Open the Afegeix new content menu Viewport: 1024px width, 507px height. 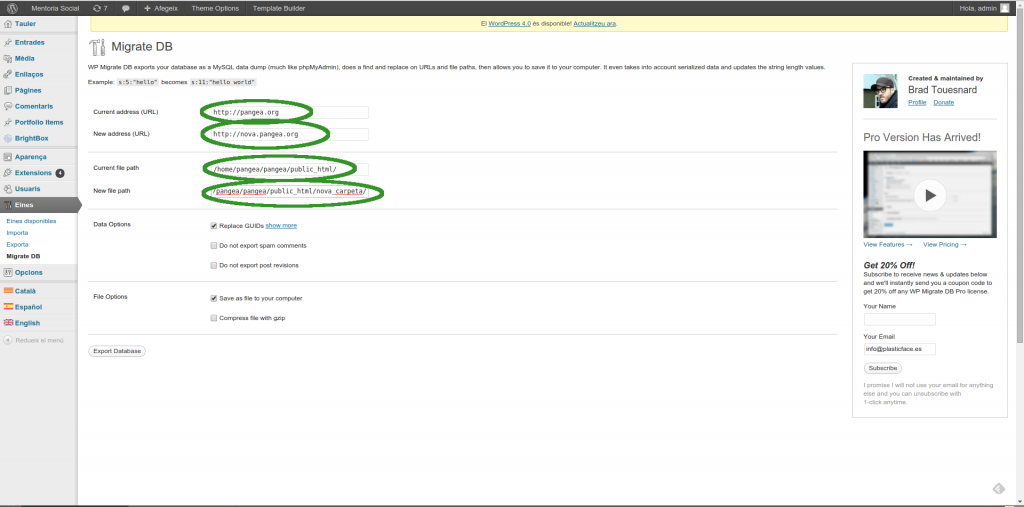point(161,8)
